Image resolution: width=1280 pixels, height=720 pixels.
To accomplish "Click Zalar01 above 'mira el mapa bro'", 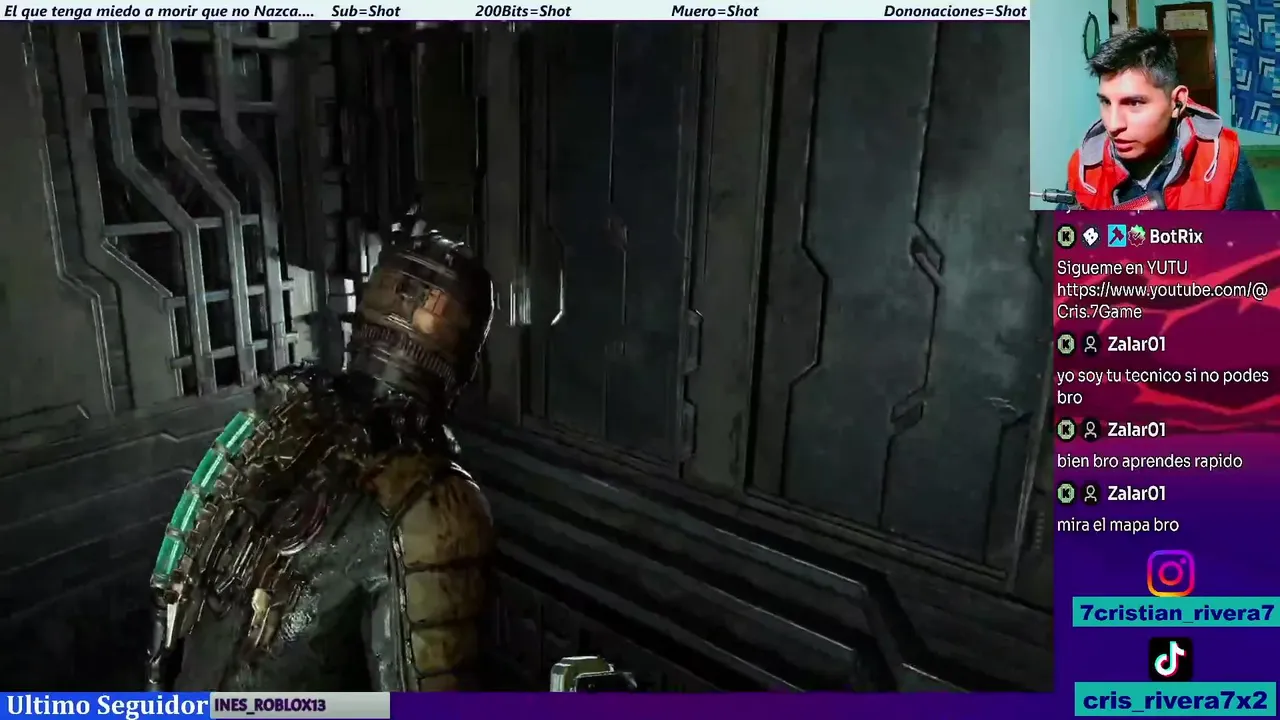I will (x=1136, y=493).
